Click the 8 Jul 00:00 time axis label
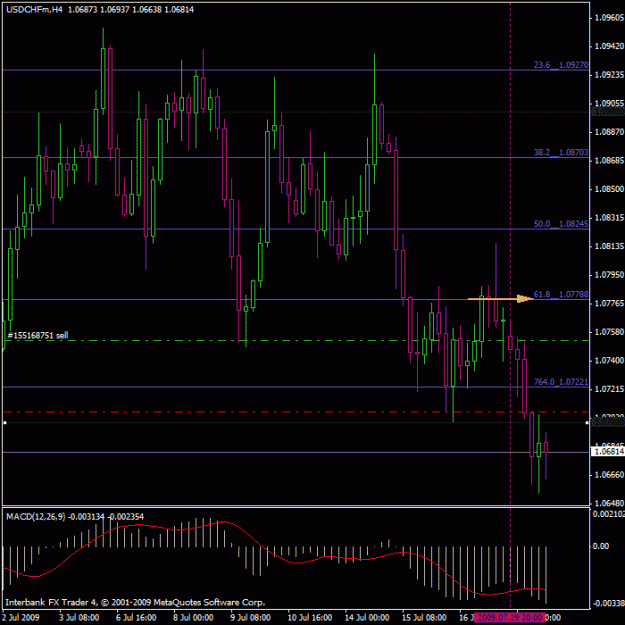The height and width of the screenshot is (625, 625). [193, 617]
